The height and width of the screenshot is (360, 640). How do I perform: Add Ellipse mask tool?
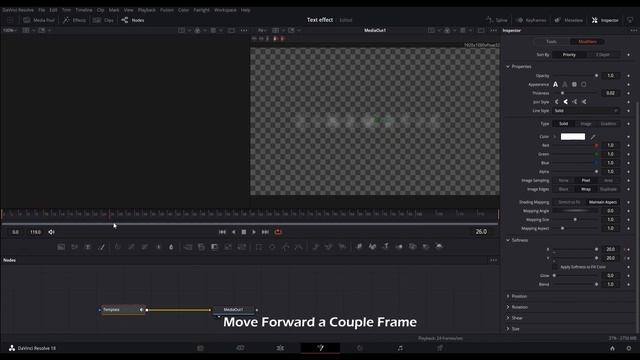click(x=272, y=247)
